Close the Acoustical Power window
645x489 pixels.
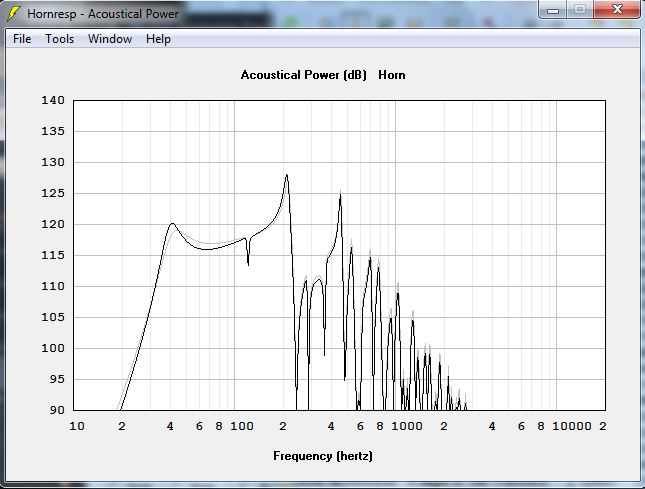617,10
